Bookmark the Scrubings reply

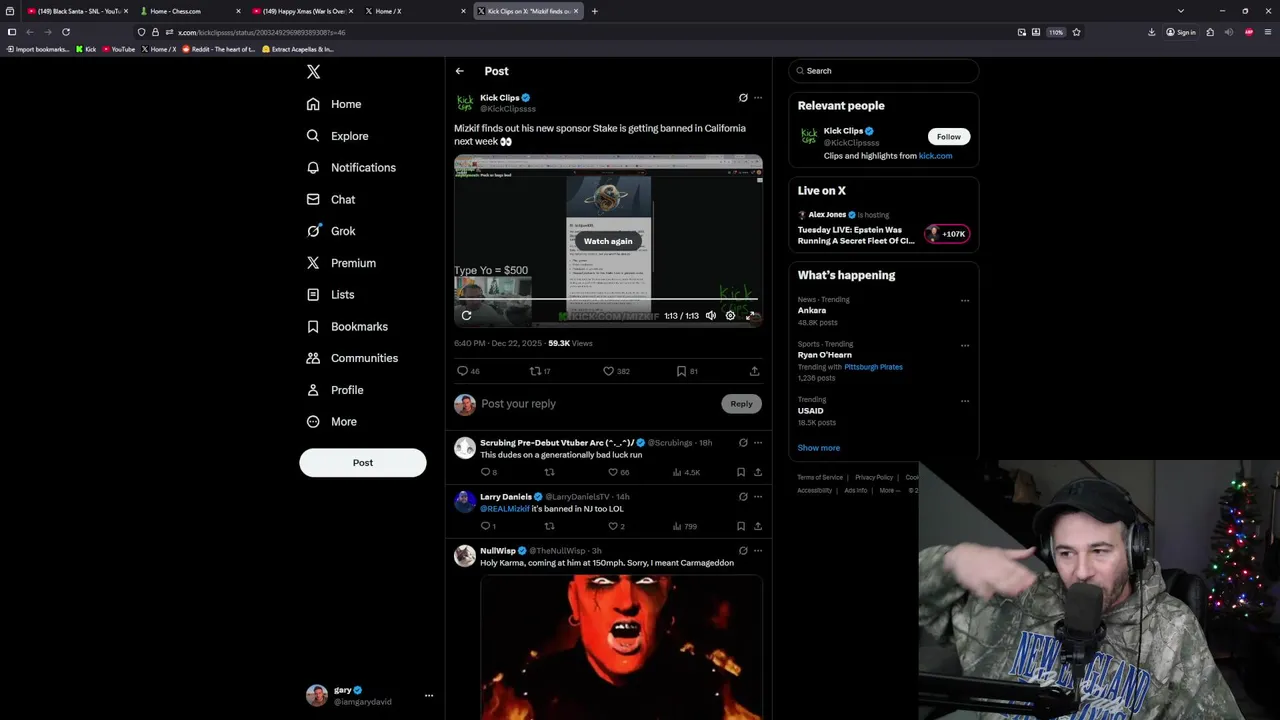click(x=741, y=472)
